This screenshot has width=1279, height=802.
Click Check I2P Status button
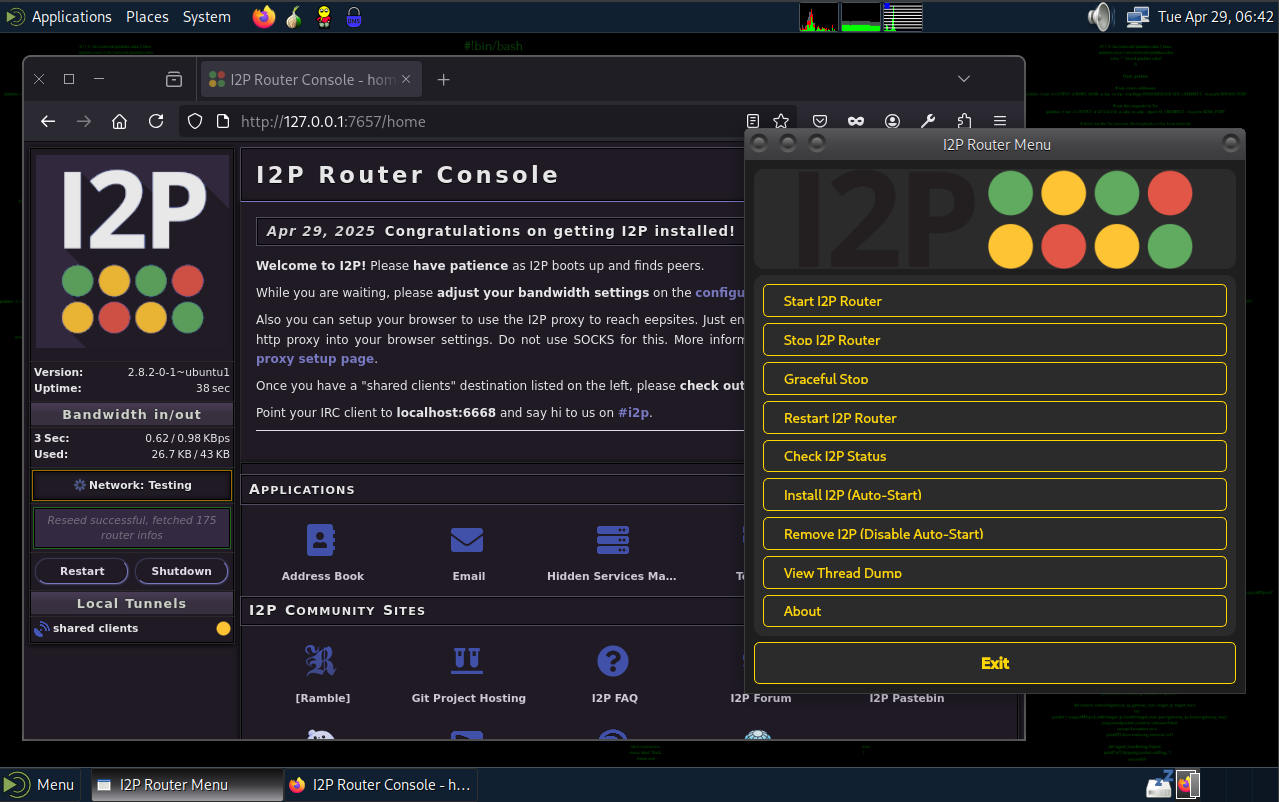[995, 456]
